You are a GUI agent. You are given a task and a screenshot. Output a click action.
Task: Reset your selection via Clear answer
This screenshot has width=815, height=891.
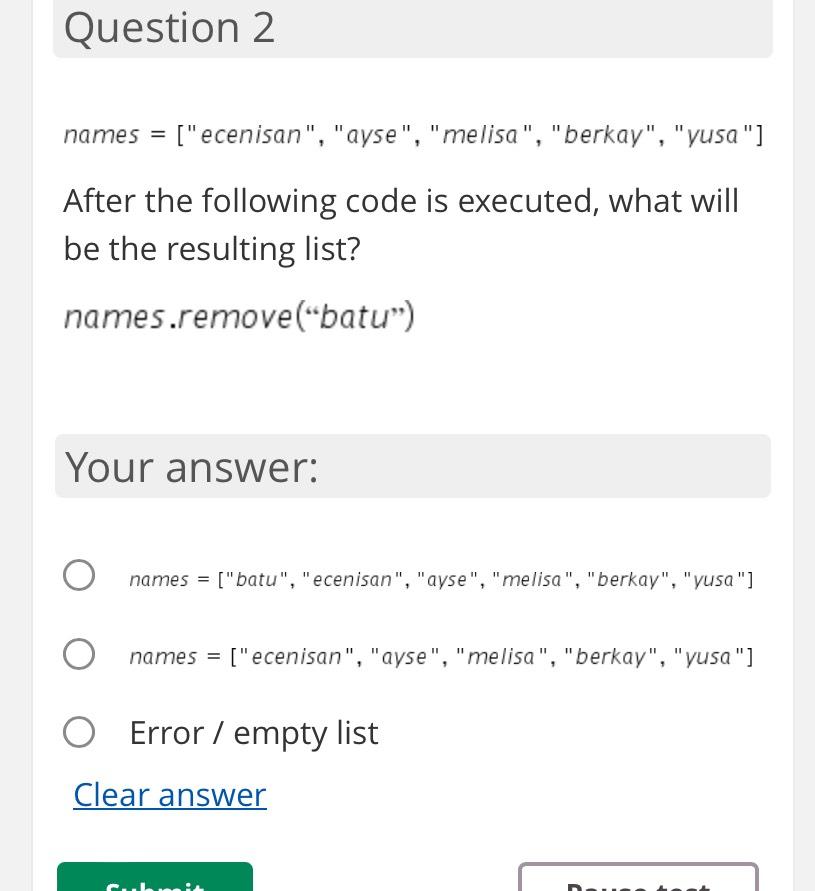point(169,794)
